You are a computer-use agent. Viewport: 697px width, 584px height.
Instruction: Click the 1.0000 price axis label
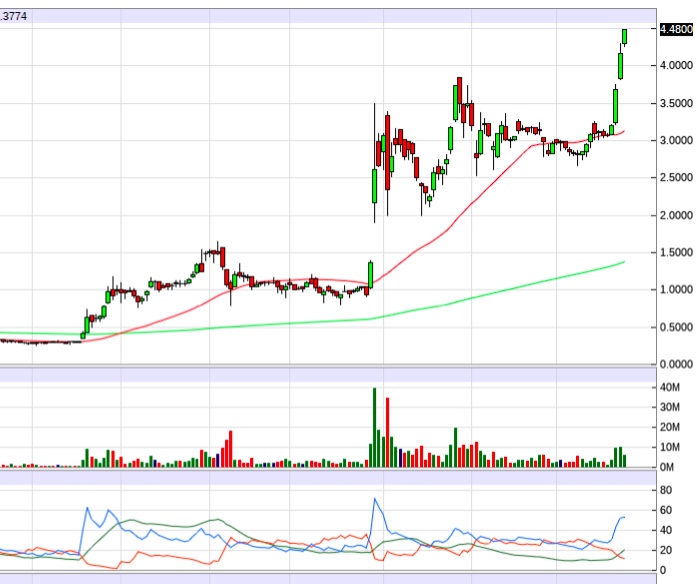tap(675, 290)
